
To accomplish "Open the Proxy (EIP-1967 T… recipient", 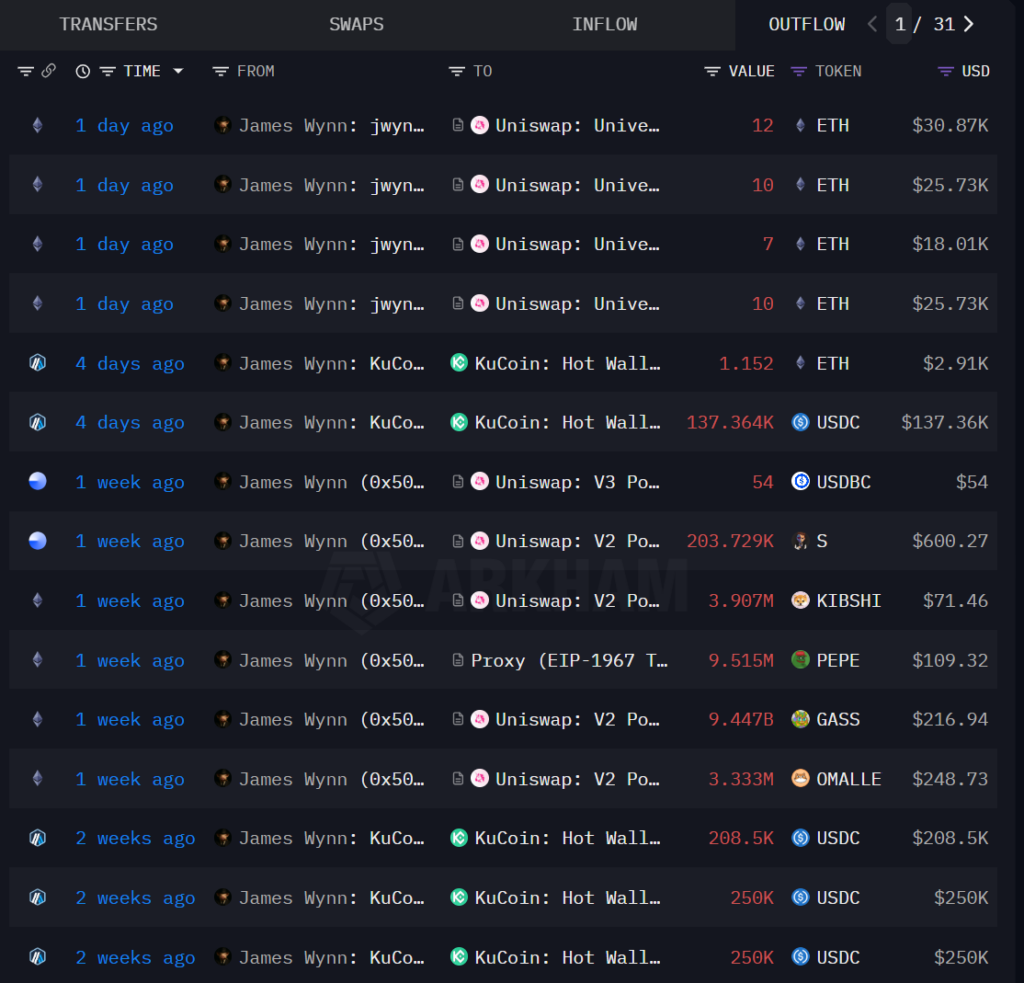I will [x=569, y=660].
